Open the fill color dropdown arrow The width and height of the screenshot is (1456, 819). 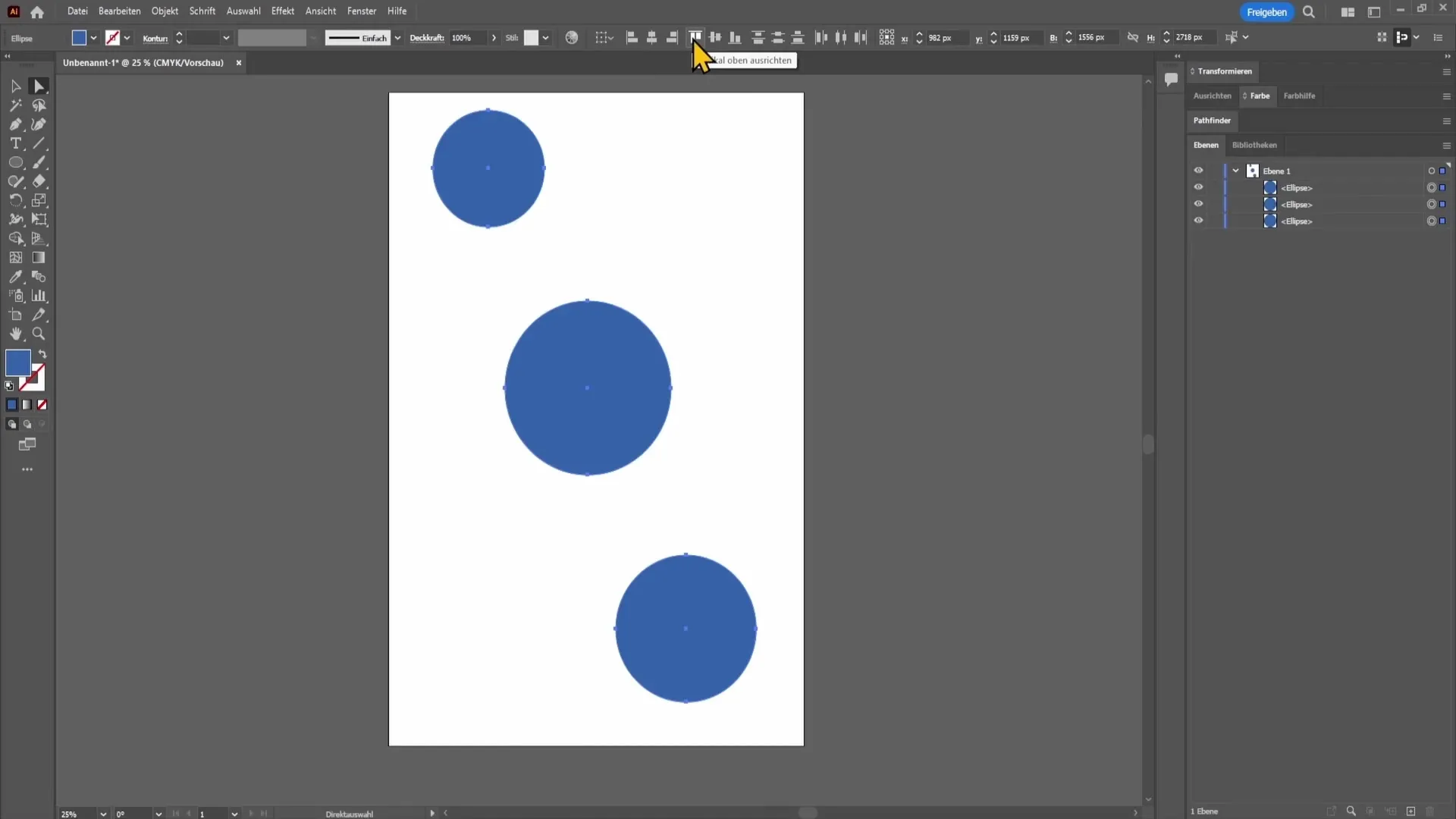coord(93,38)
